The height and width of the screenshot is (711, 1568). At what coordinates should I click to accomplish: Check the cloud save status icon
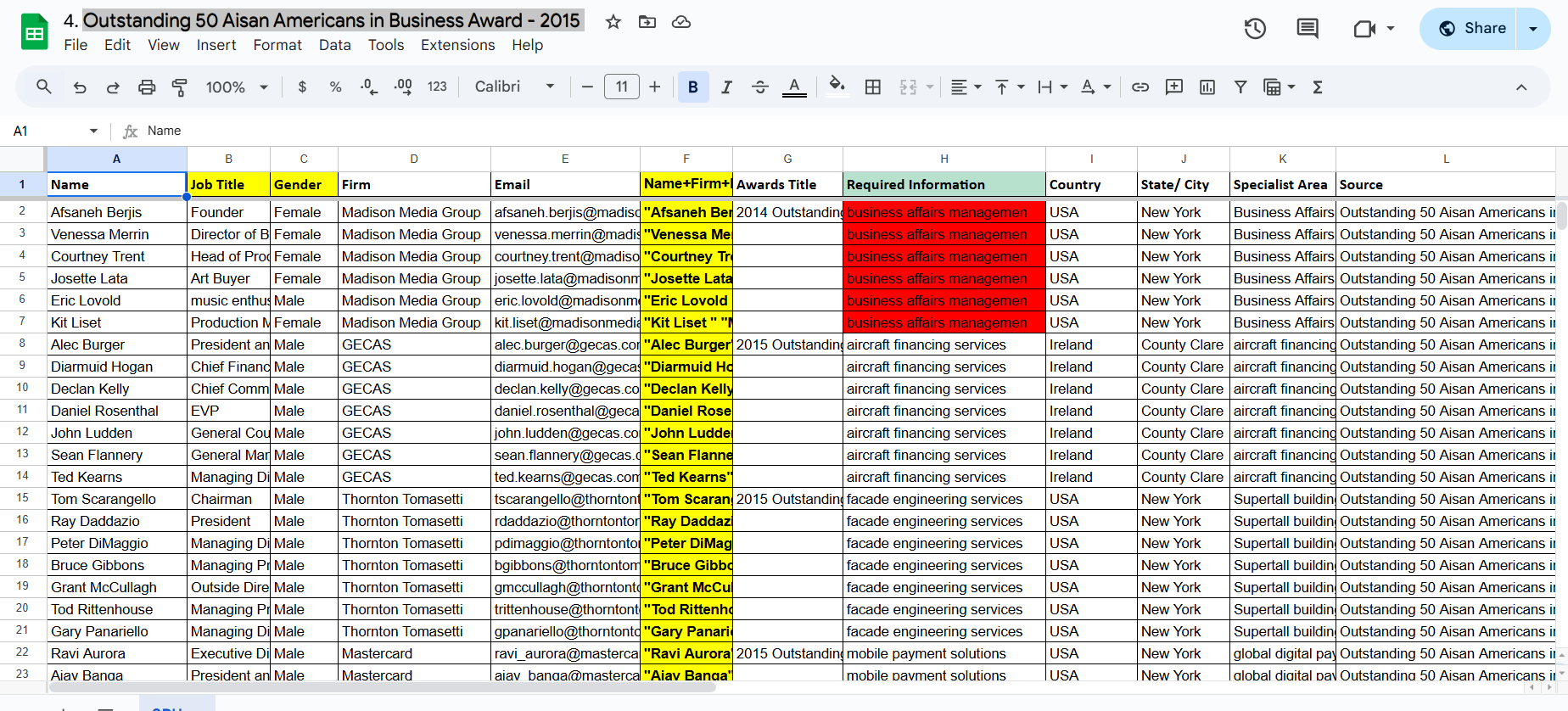681,22
